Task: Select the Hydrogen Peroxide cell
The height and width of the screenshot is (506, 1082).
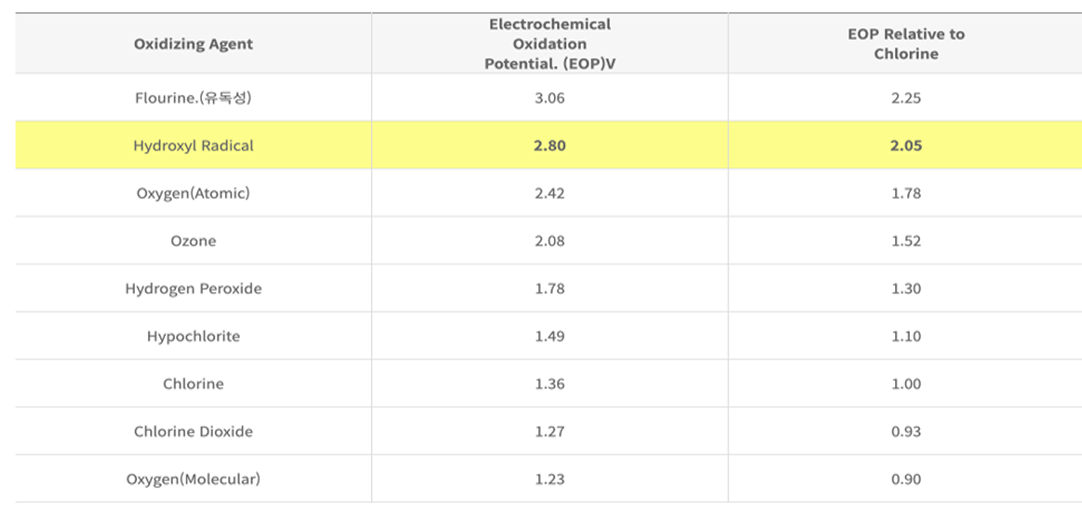Action: point(193,289)
